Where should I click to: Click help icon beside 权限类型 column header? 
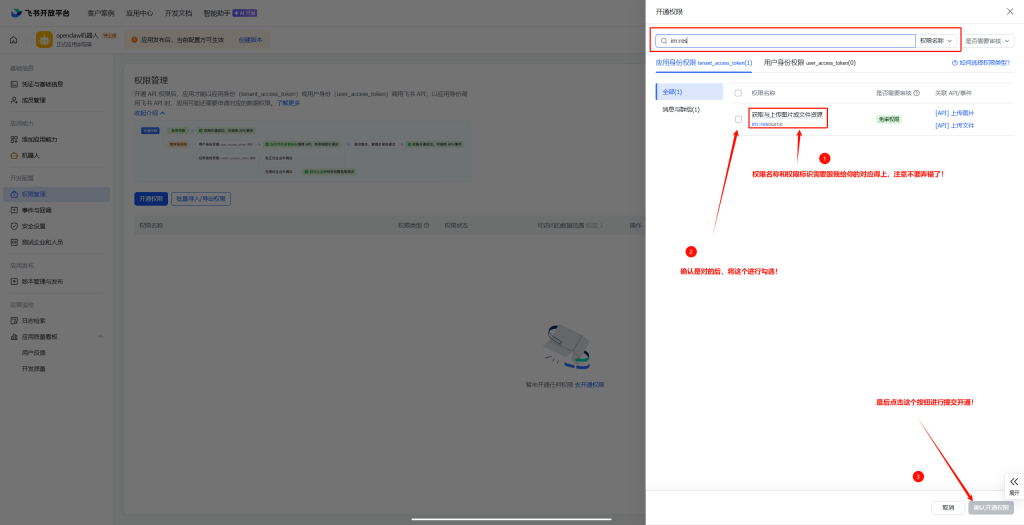[426, 225]
